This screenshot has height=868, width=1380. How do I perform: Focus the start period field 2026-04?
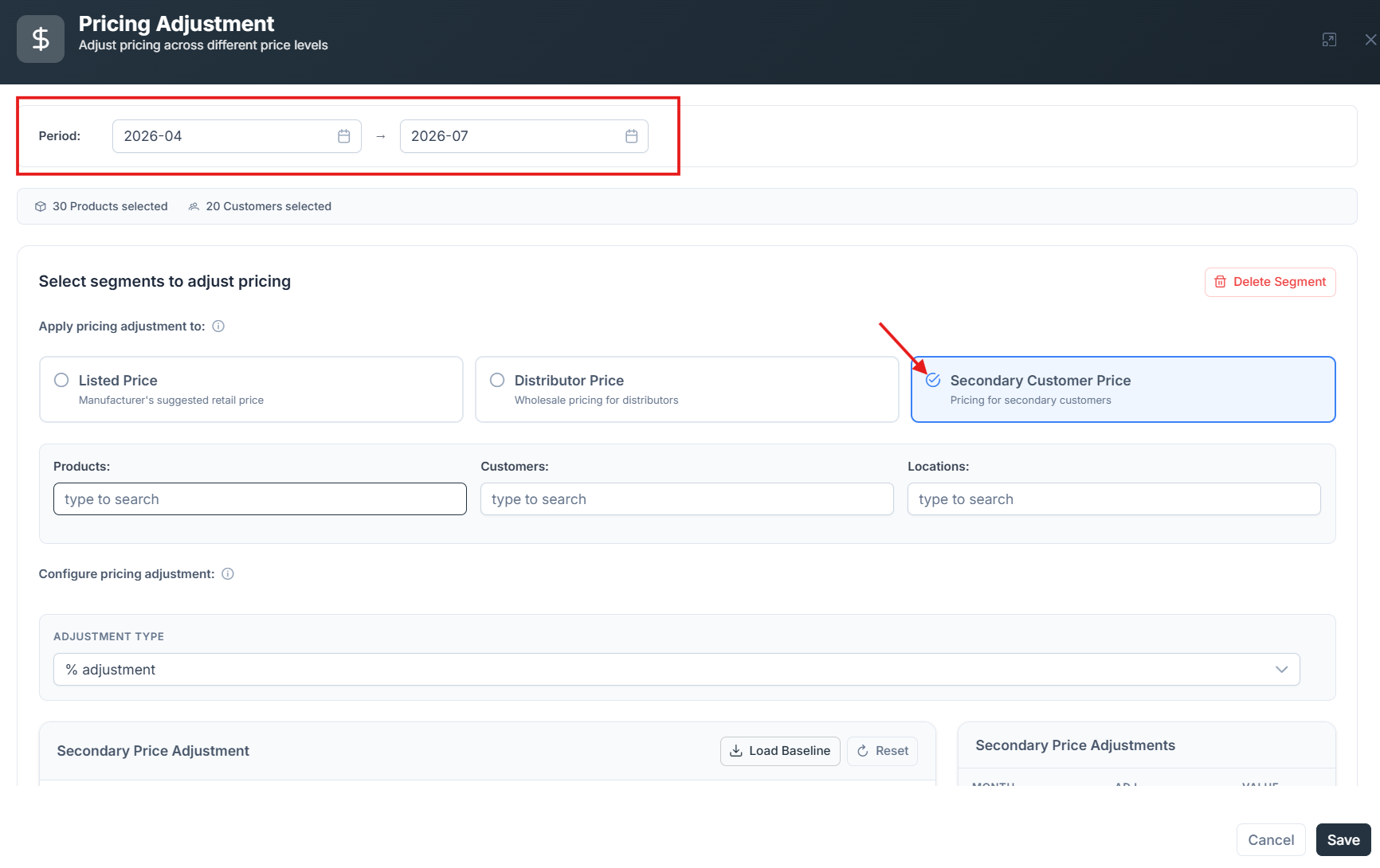click(237, 136)
